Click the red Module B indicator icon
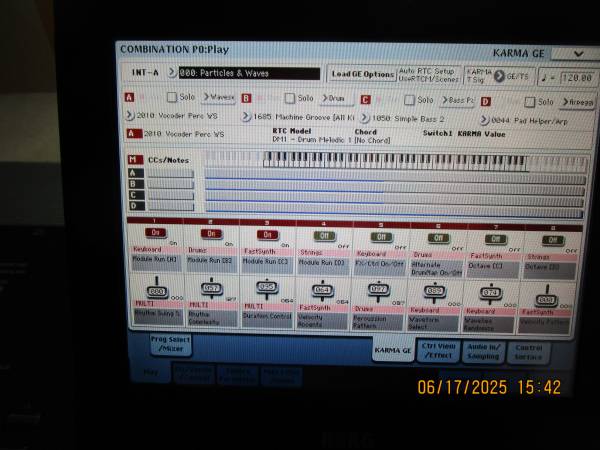 246,98
